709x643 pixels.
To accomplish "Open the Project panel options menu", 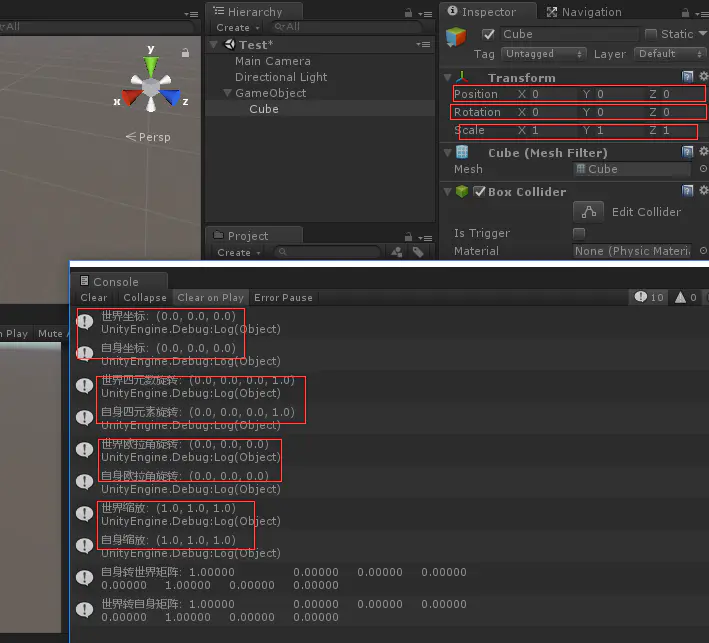I will click(x=425, y=238).
